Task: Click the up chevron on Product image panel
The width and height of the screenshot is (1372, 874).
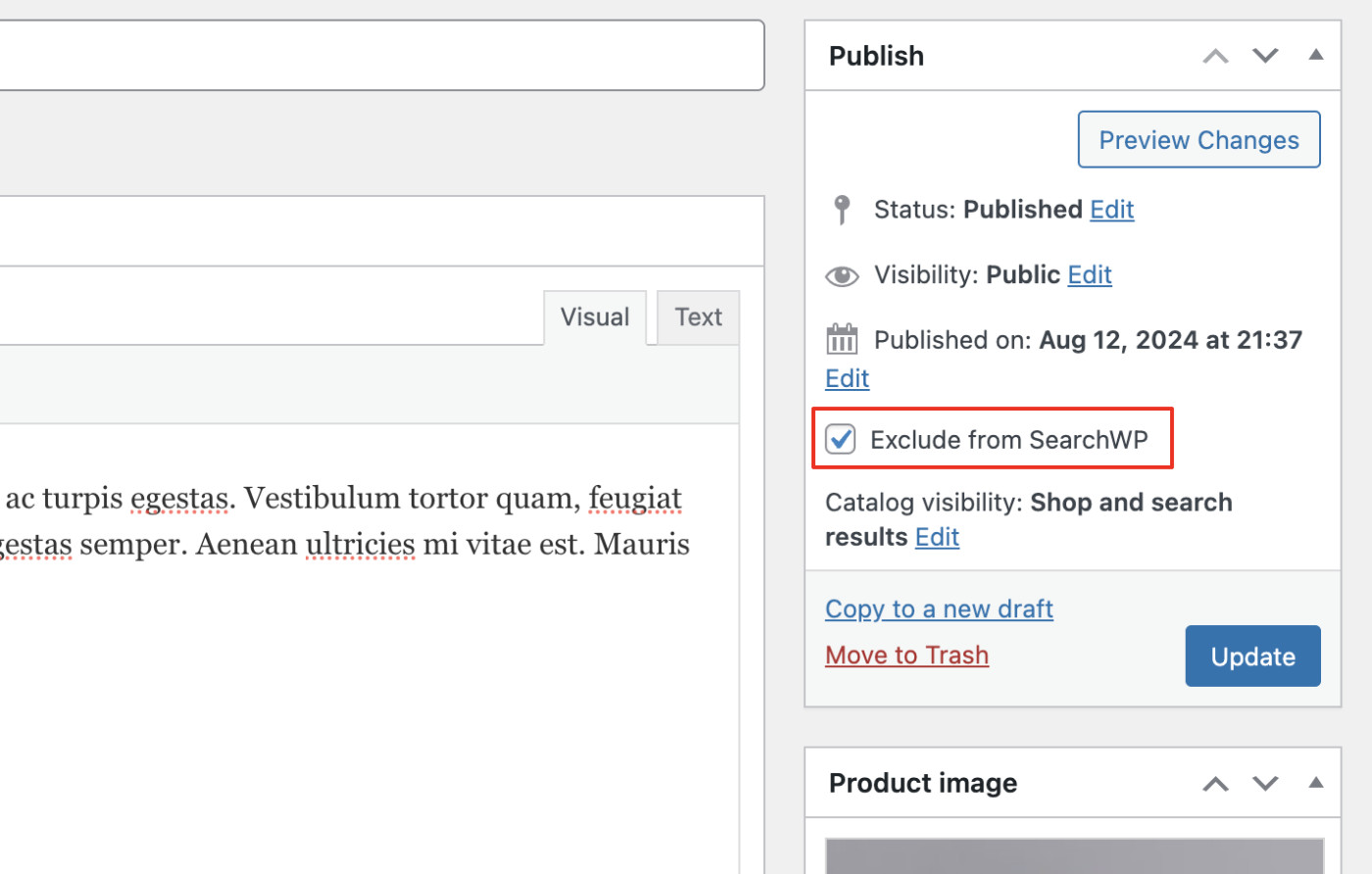Action: click(x=1215, y=783)
